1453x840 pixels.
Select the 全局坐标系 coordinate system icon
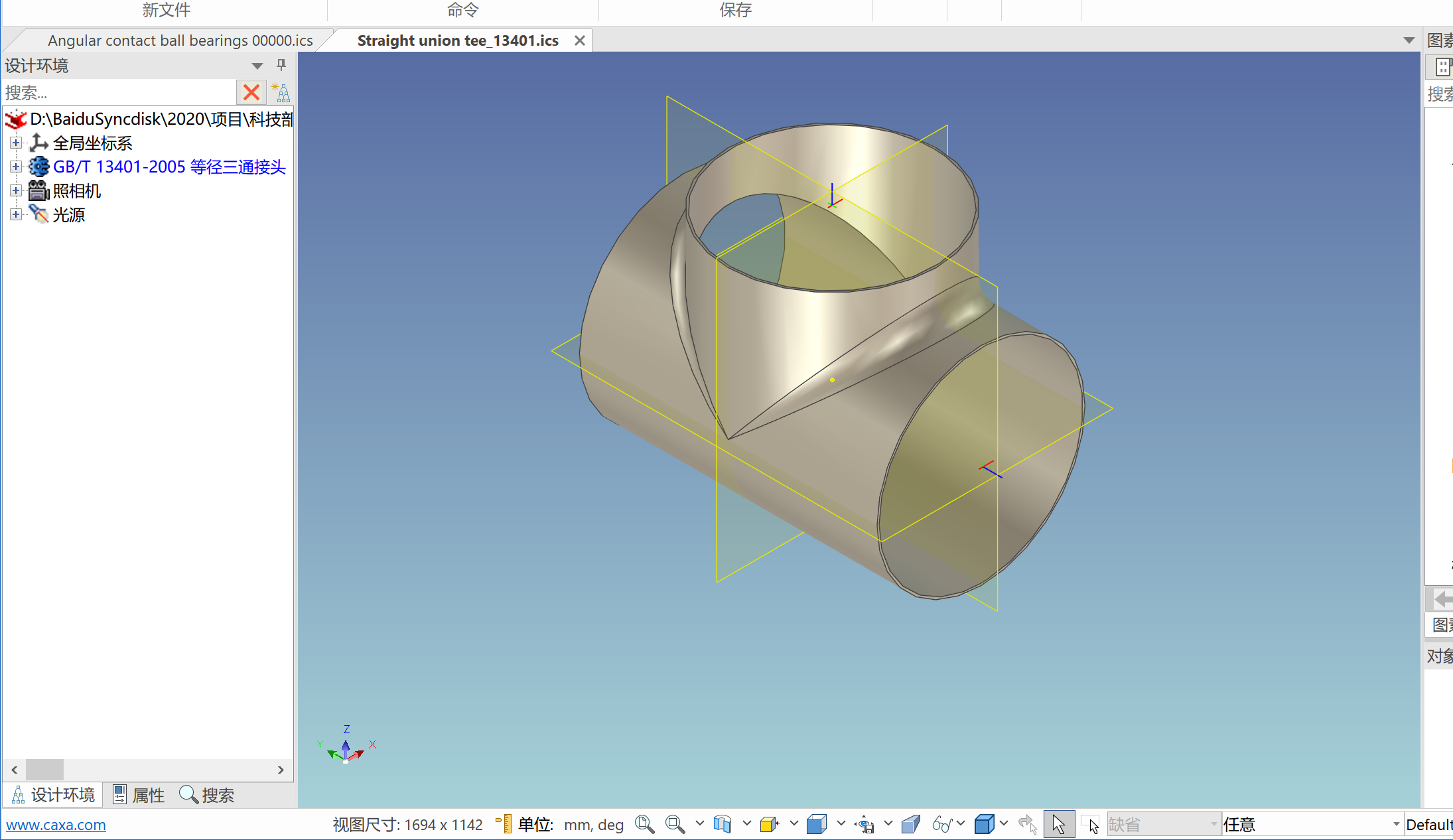(x=38, y=143)
